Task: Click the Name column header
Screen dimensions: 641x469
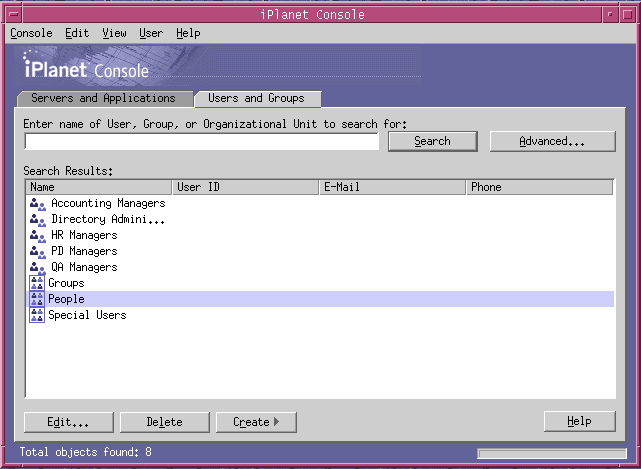Action: (99, 187)
